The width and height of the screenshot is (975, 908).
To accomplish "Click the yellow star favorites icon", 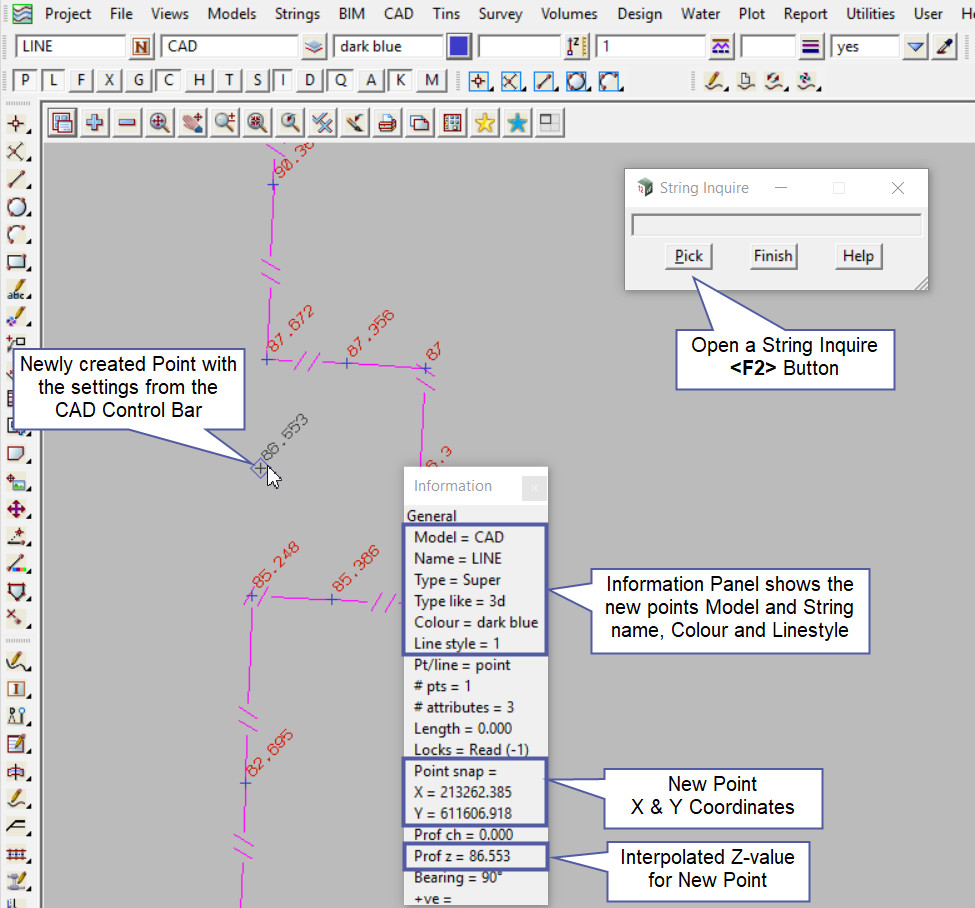I will point(485,123).
